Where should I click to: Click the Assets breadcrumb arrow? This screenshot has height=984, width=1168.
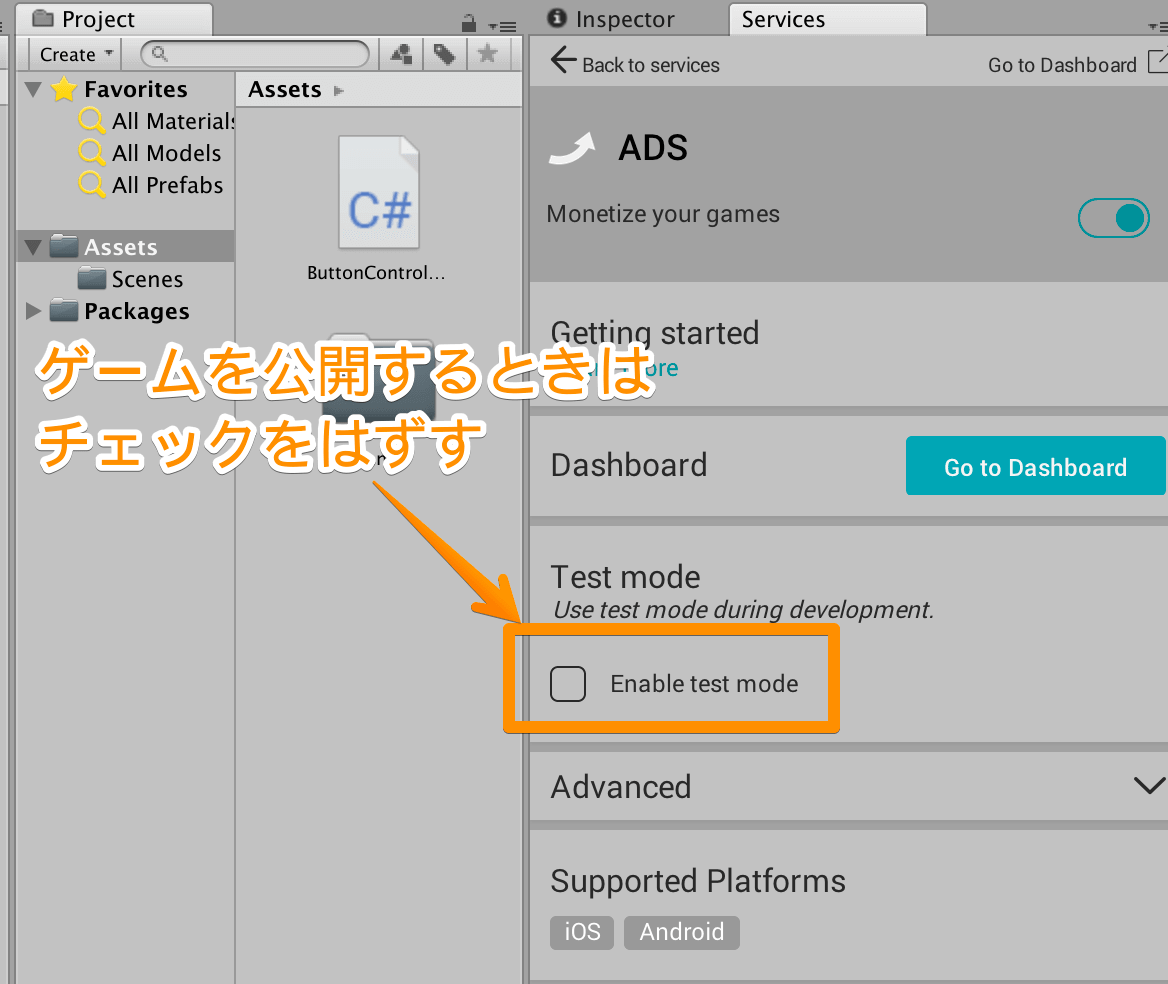339,91
